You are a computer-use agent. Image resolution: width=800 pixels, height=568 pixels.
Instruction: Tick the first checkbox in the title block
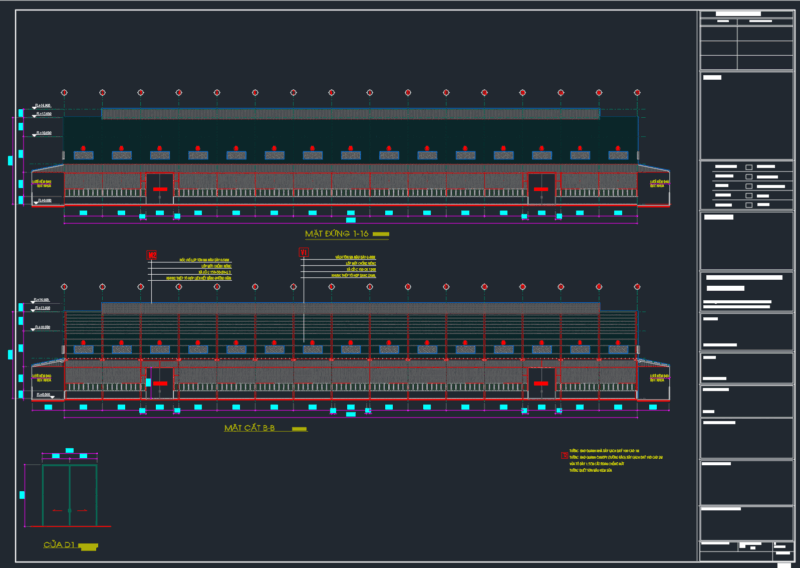pyautogui.click(x=749, y=167)
